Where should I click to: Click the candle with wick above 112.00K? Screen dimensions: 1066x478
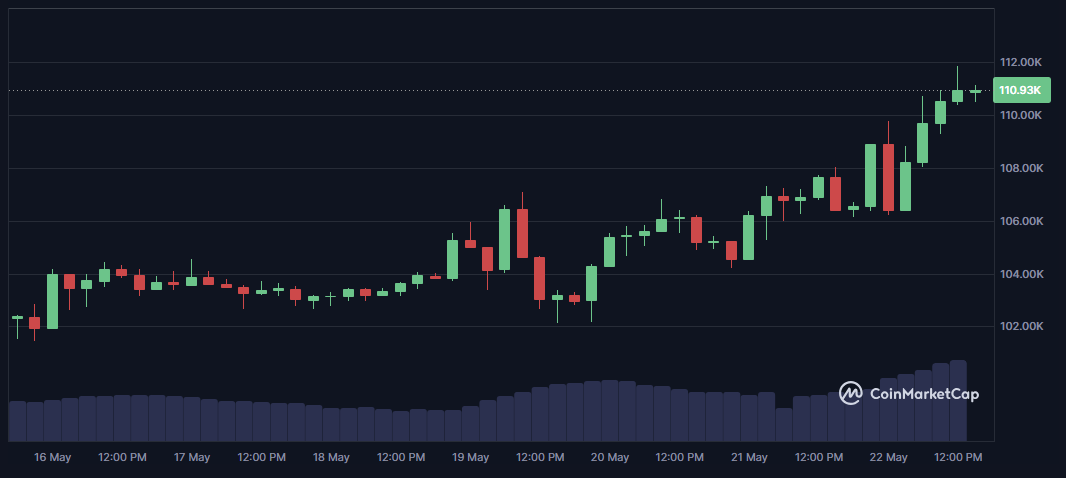[957, 86]
